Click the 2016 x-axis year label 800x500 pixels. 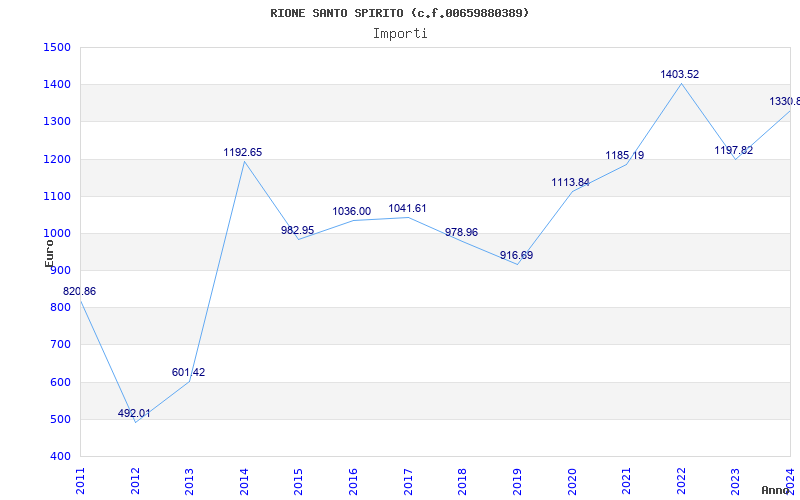pos(354,481)
